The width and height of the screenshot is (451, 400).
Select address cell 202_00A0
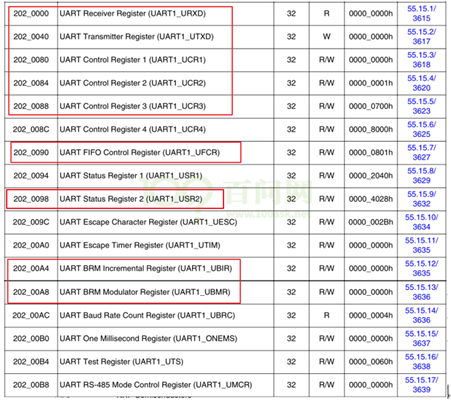31,245
